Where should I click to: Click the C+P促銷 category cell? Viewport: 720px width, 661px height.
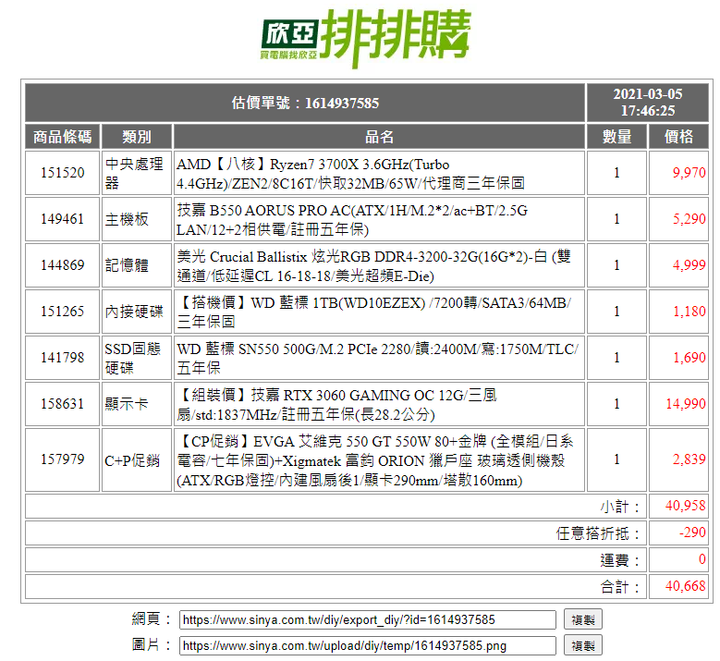click(136, 459)
